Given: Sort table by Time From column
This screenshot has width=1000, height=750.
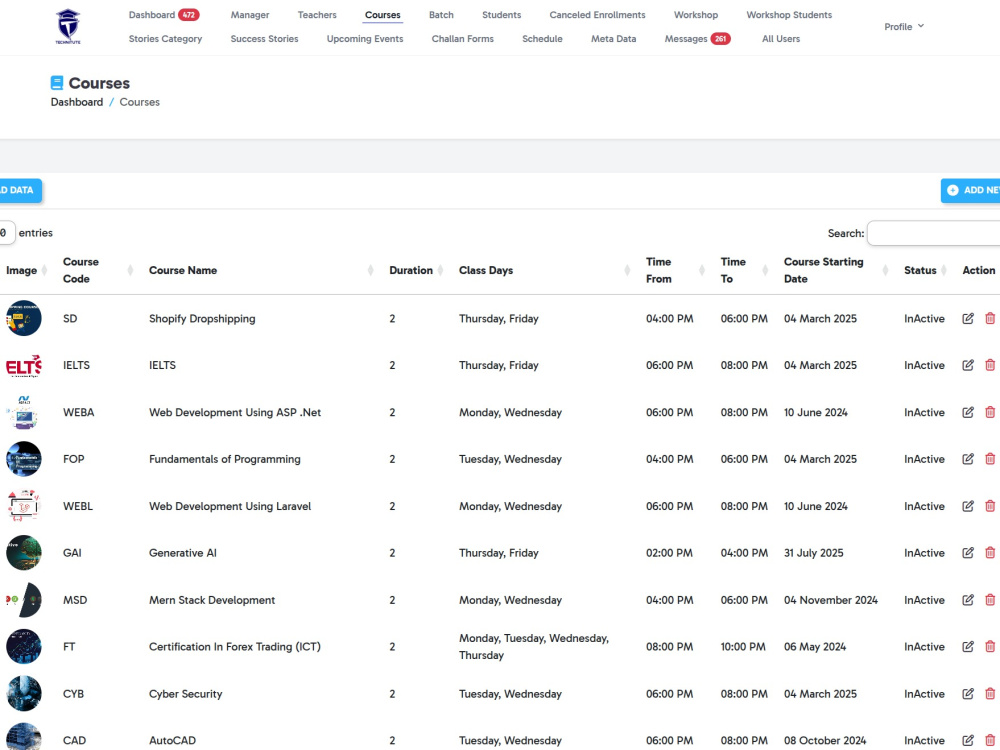Looking at the screenshot, I should 673,270.
